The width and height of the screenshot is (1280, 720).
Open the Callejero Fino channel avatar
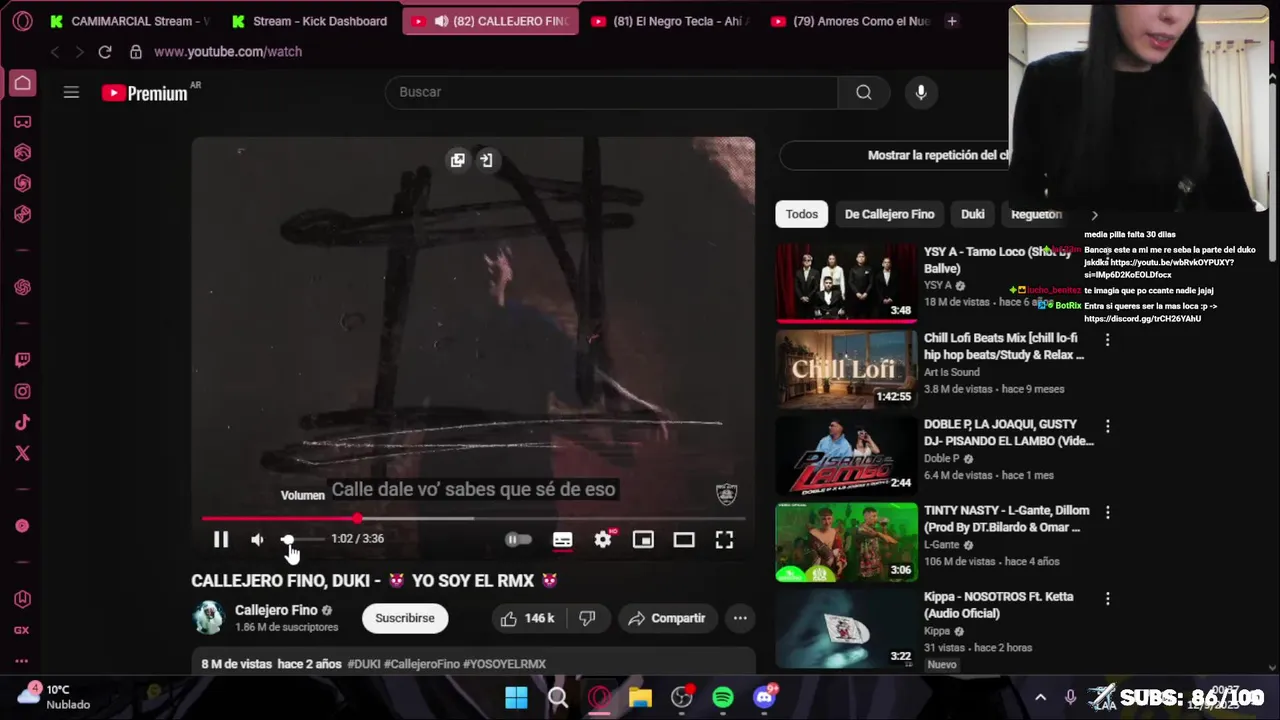click(x=209, y=618)
